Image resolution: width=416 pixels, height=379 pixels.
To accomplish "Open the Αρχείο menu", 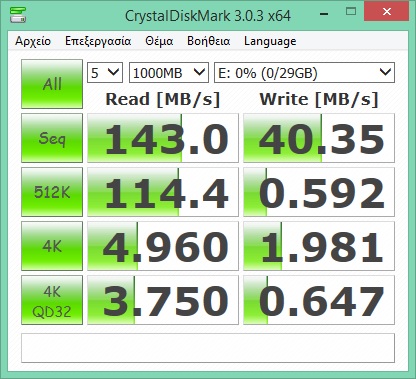I will (33, 41).
